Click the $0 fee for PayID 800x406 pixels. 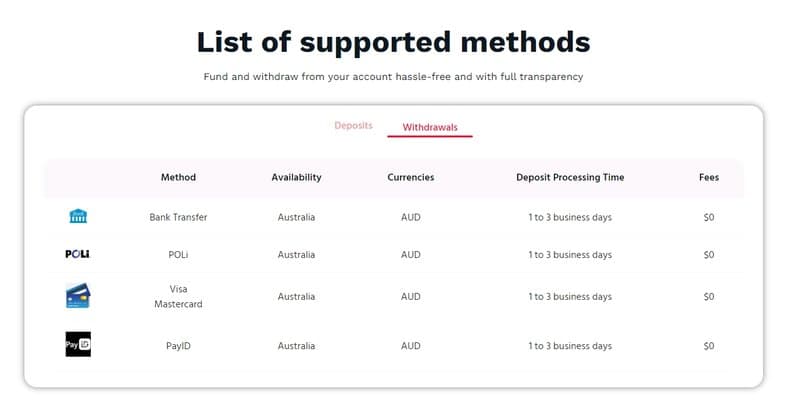(x=709, y=346)
